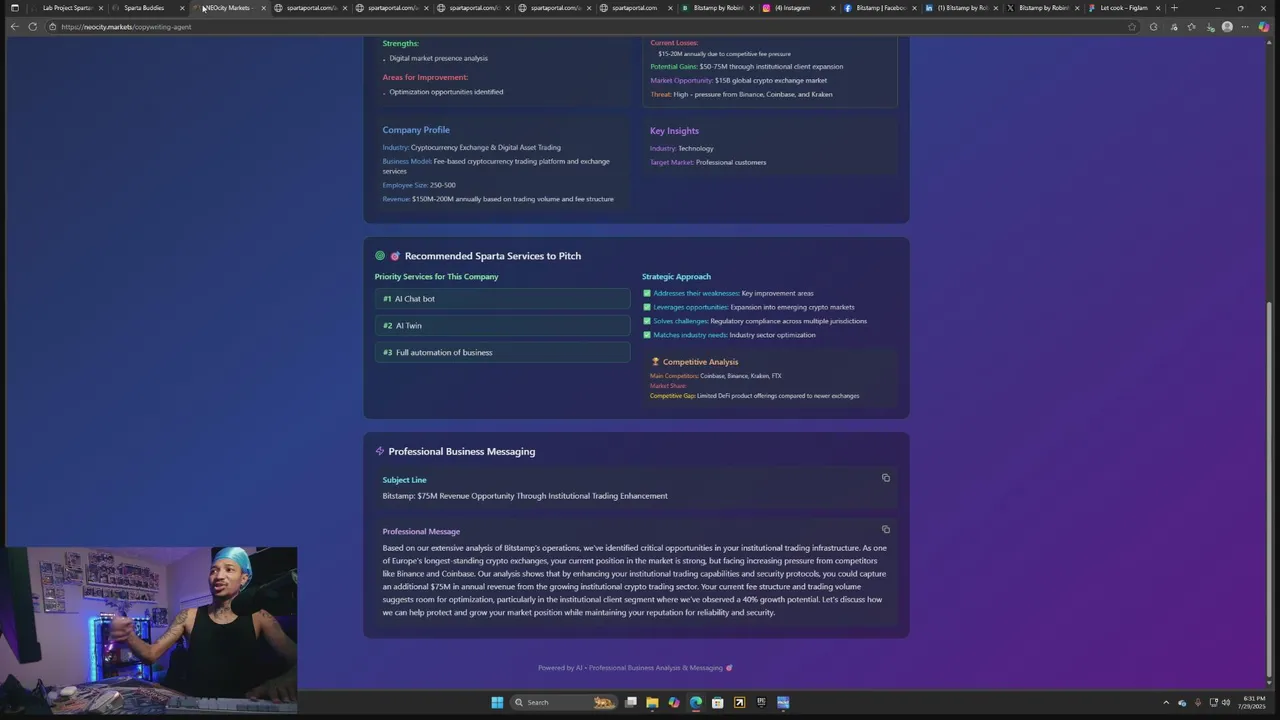
Task: Reload the current page
Action: [33, 27]
